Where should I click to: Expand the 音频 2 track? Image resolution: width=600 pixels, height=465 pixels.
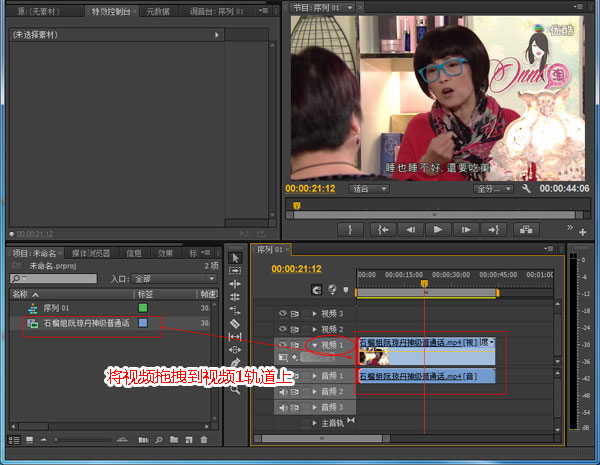tap(315, 392)
